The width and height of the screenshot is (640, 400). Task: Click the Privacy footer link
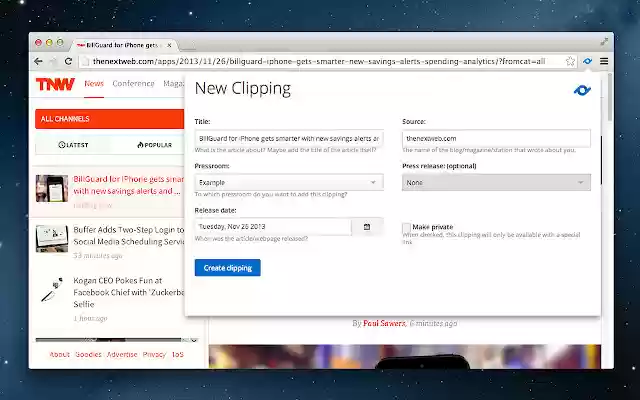(x=154, y=354)
